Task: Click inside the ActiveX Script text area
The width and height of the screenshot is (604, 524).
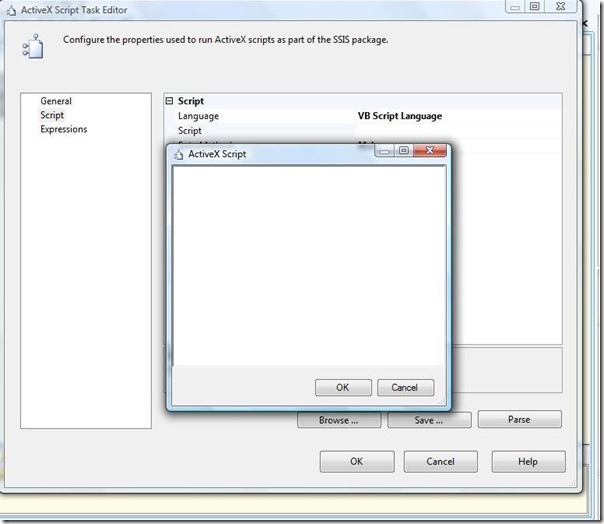Action: point(309,265)
